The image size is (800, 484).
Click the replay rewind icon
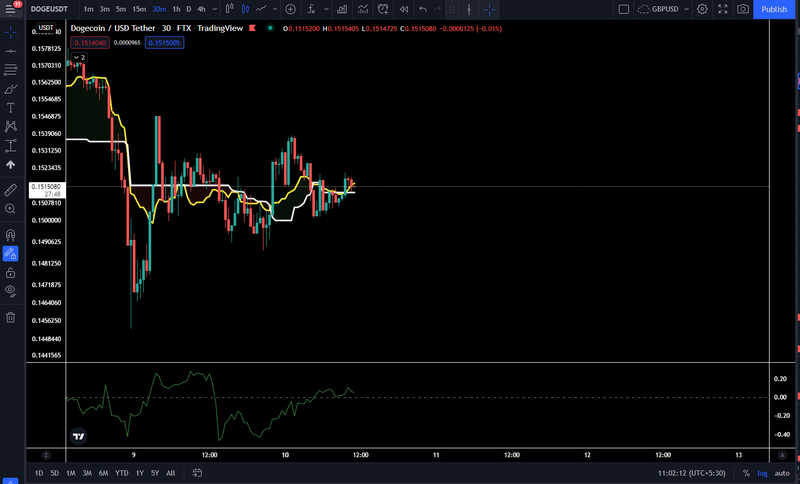pos(404,9)
